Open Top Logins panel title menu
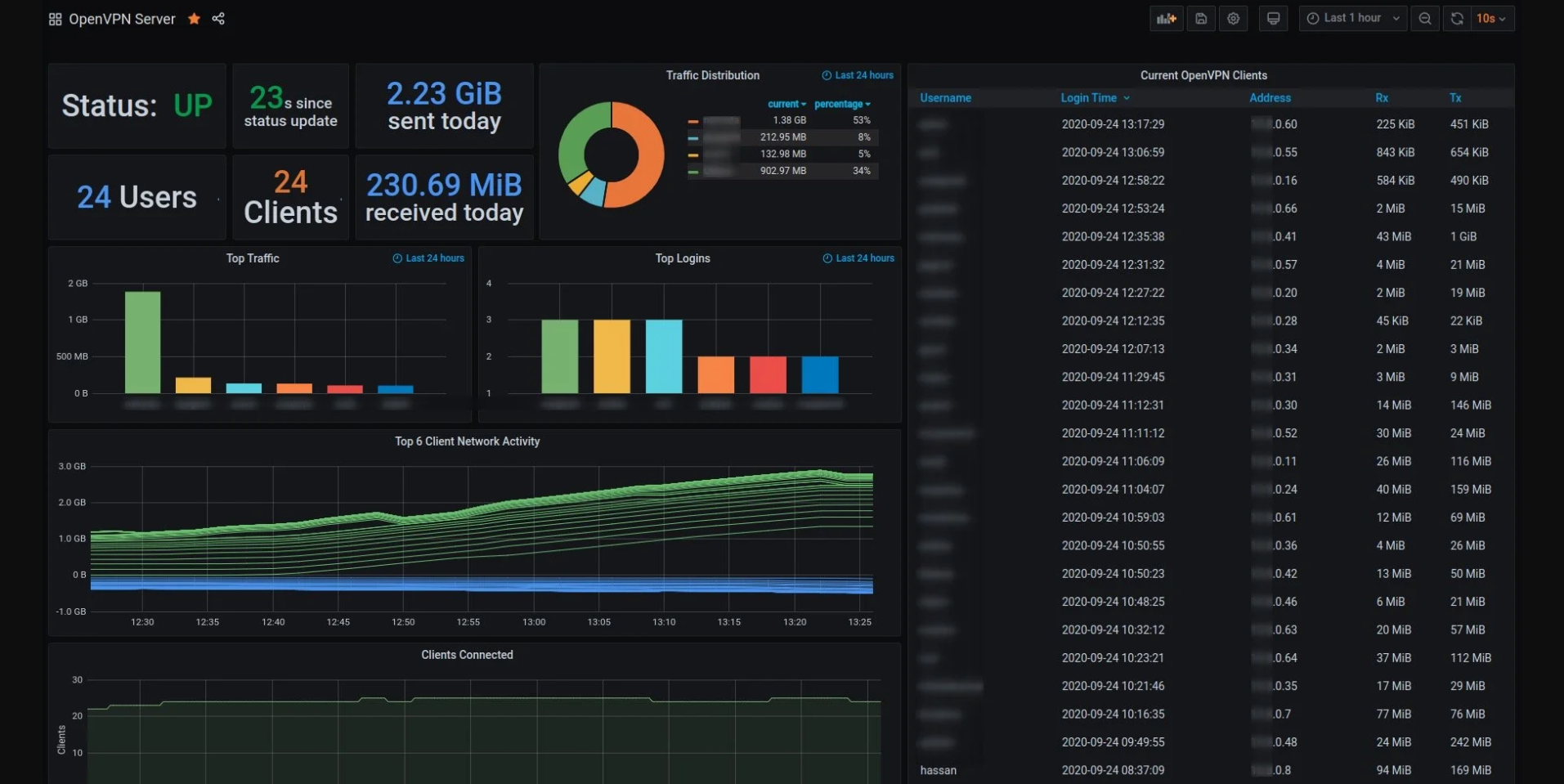This screenshot has width=1564, height=784. (683, 258)
